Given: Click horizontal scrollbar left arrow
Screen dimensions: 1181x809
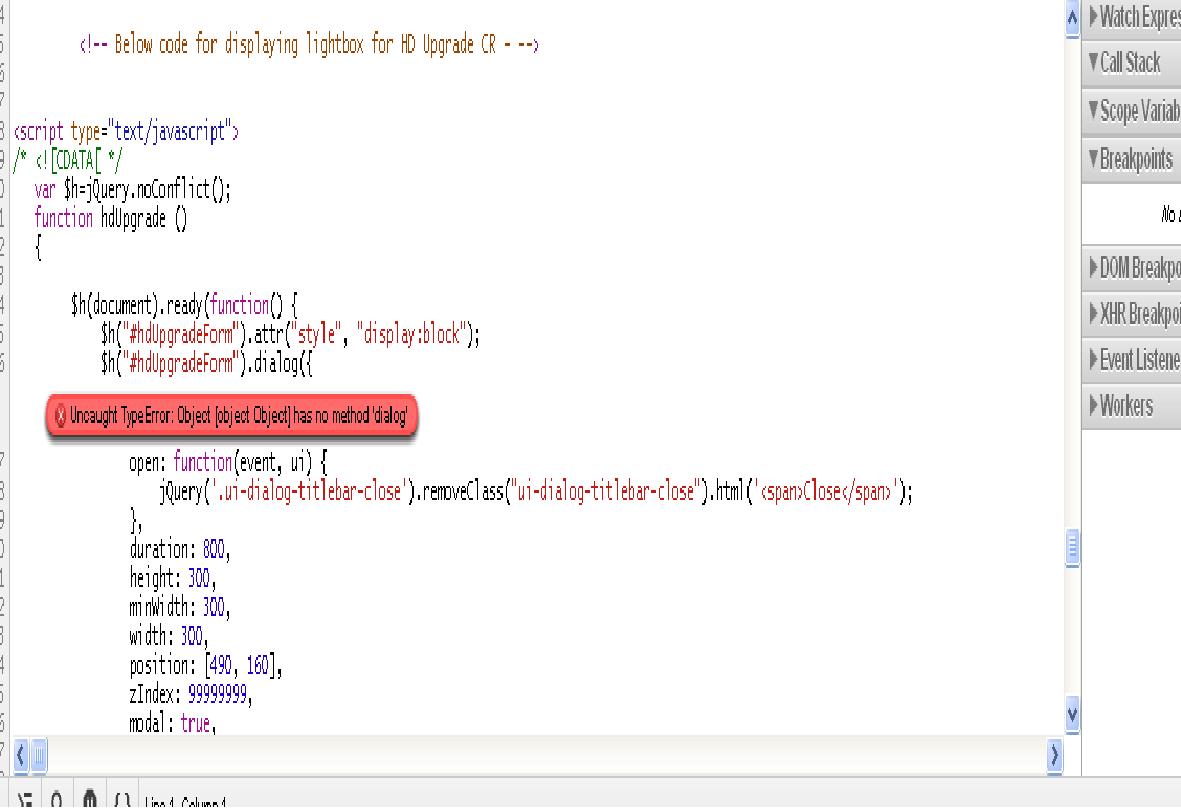Looking at the screenshot, I should click(x=20, y=754).
